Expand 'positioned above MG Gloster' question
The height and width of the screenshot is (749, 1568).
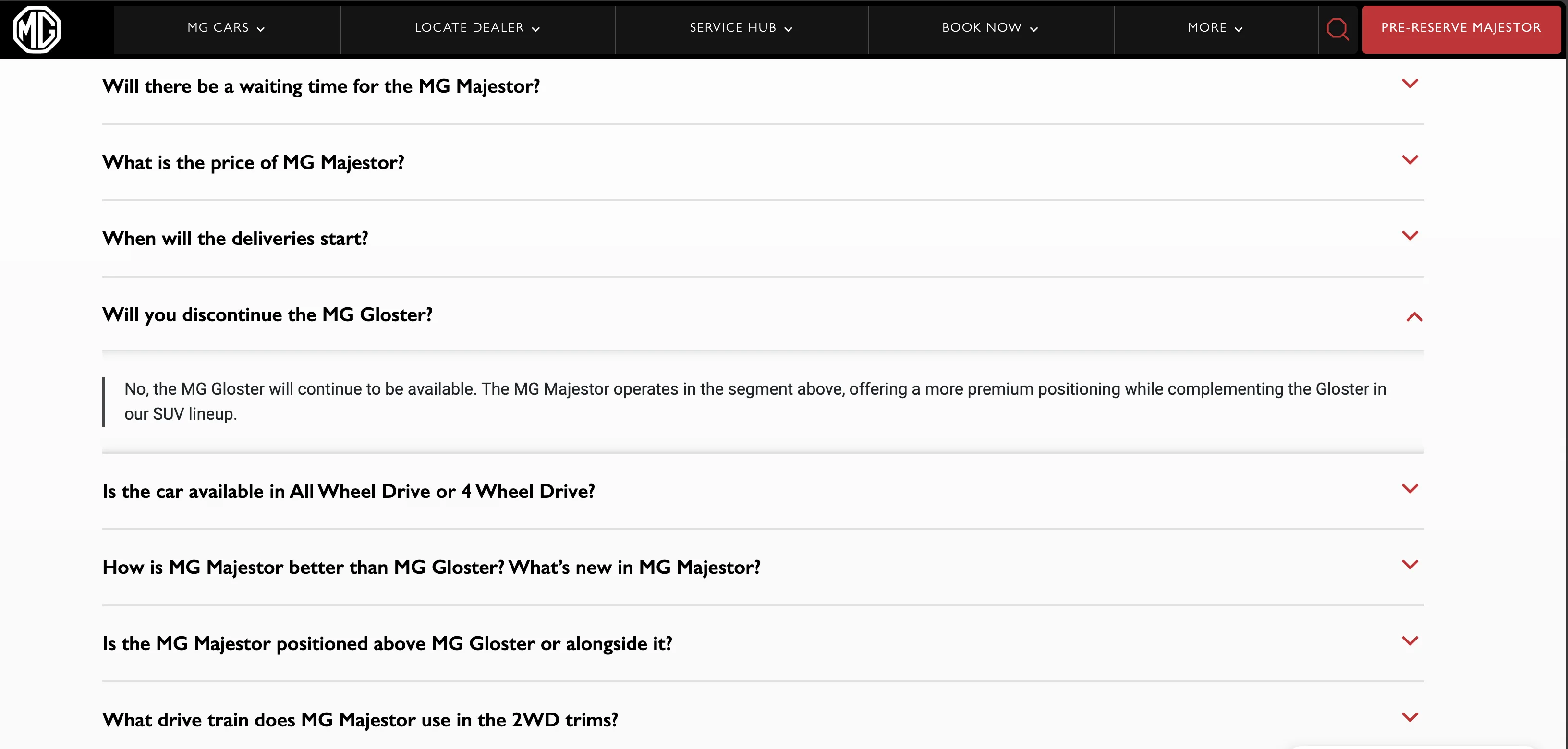387,643
